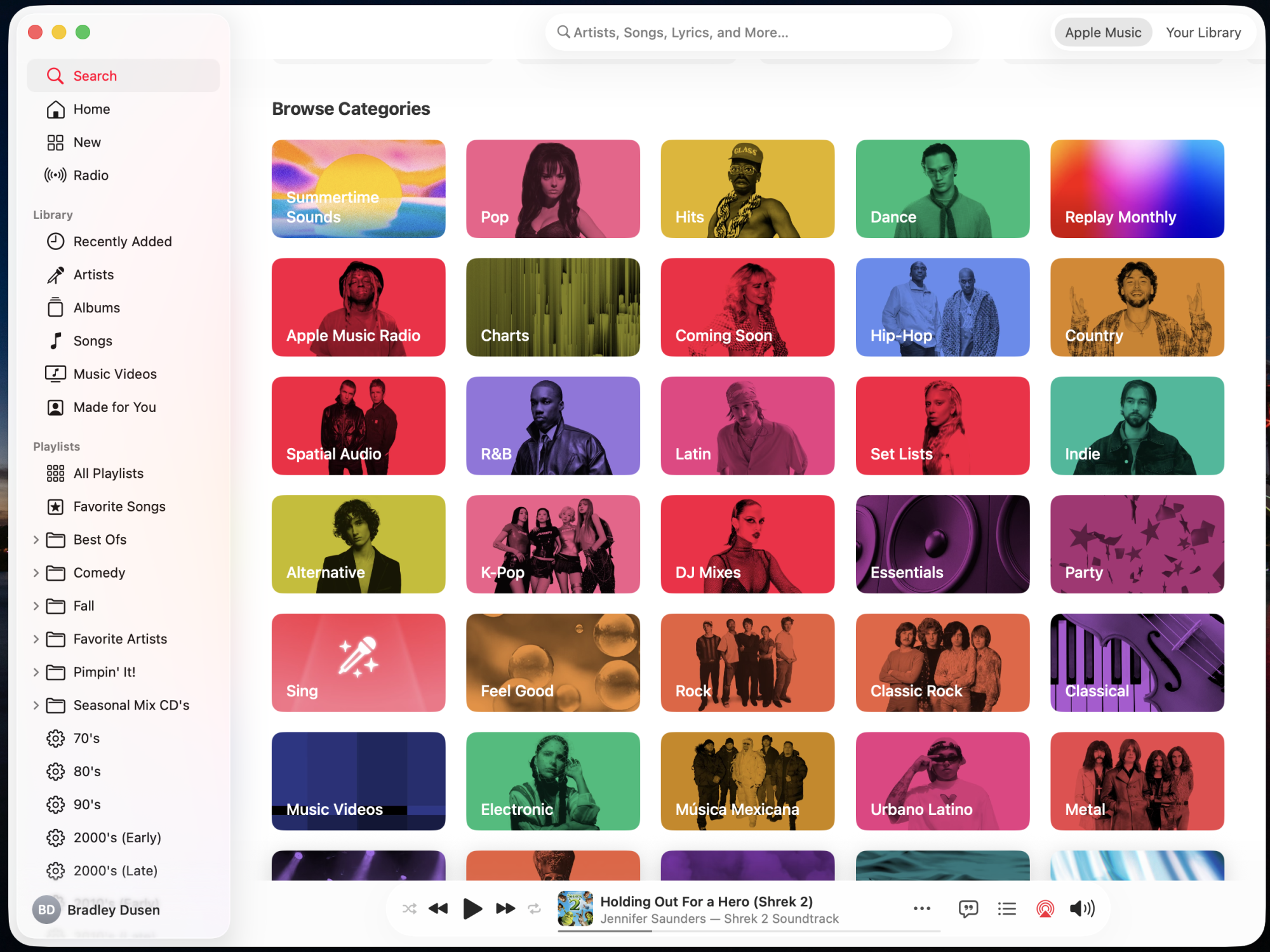Image resolution: width=1270 pixels, height=952 pixels.
Task: Expand the Best Ofs playlist folder
Action: pyautogui.click(x=36, y=540)
